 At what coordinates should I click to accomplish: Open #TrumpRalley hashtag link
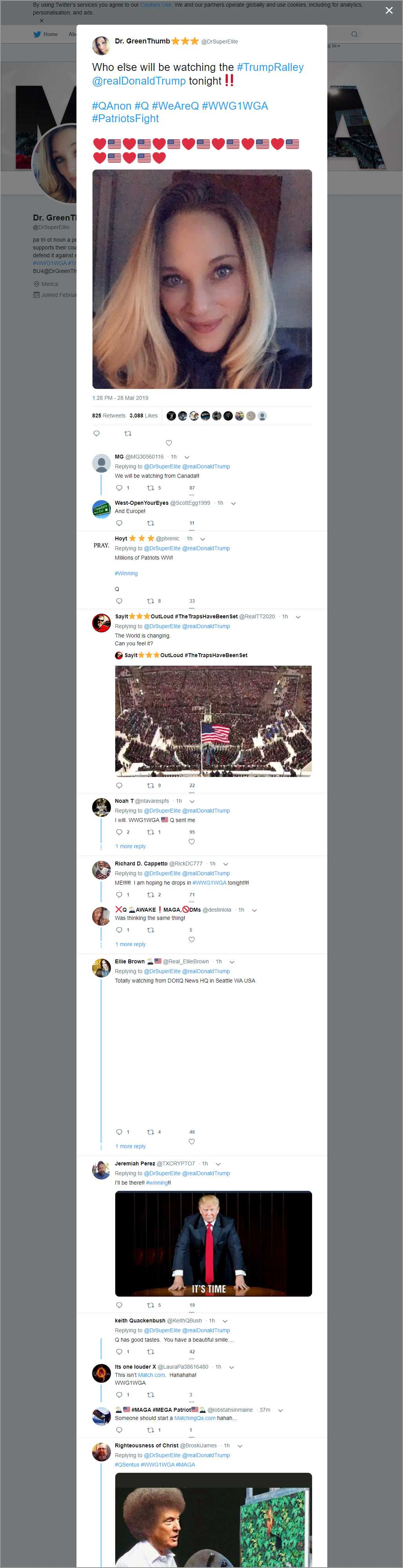pyautogui.click(x=270, y=67)
